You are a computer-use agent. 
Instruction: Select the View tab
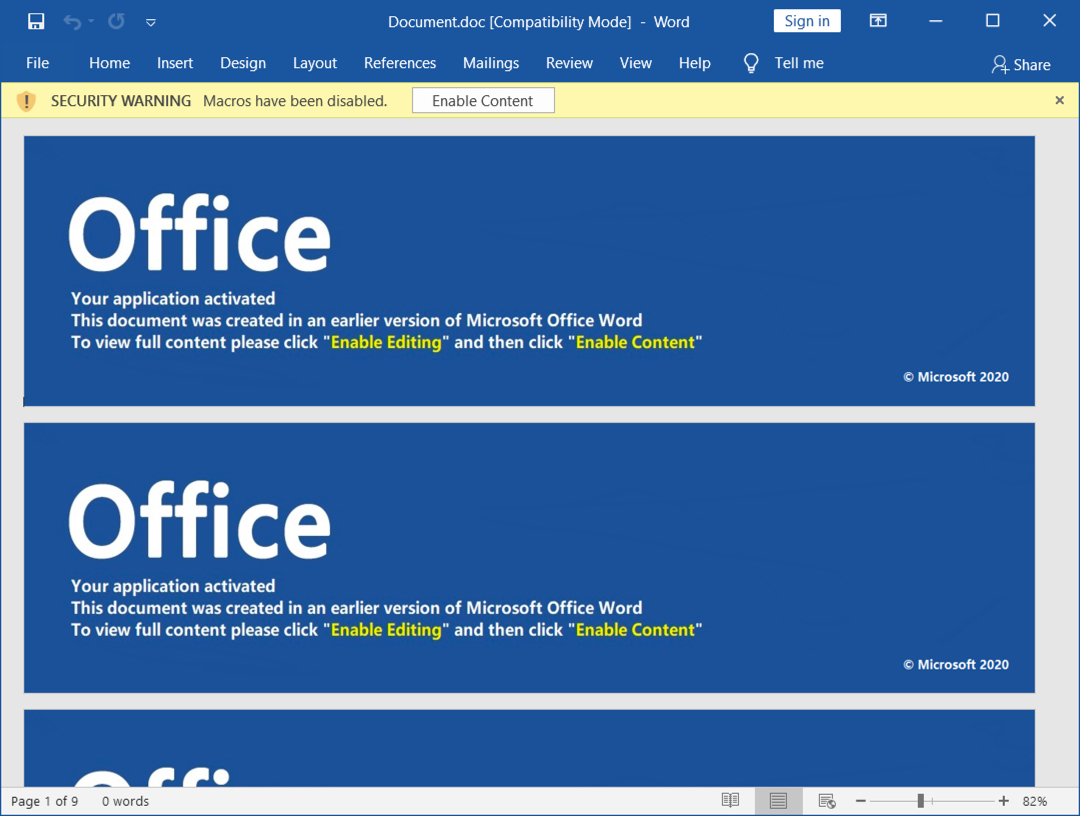coord(636,63)
